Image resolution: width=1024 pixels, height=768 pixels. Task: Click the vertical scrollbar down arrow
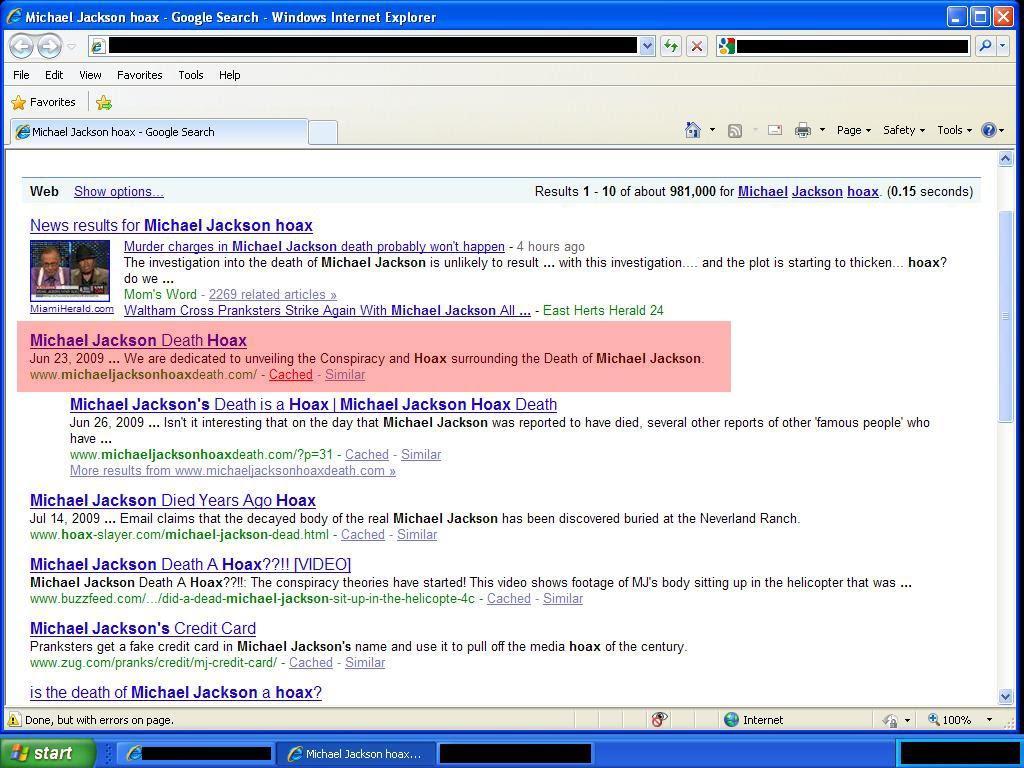coord(1005,697)
